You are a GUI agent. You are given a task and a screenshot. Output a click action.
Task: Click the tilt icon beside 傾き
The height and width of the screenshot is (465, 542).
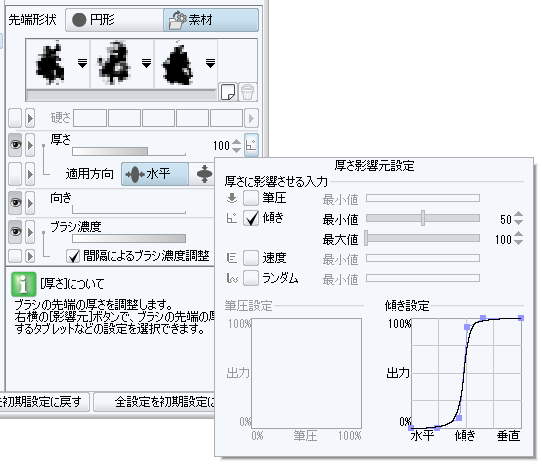click(232, 218)
